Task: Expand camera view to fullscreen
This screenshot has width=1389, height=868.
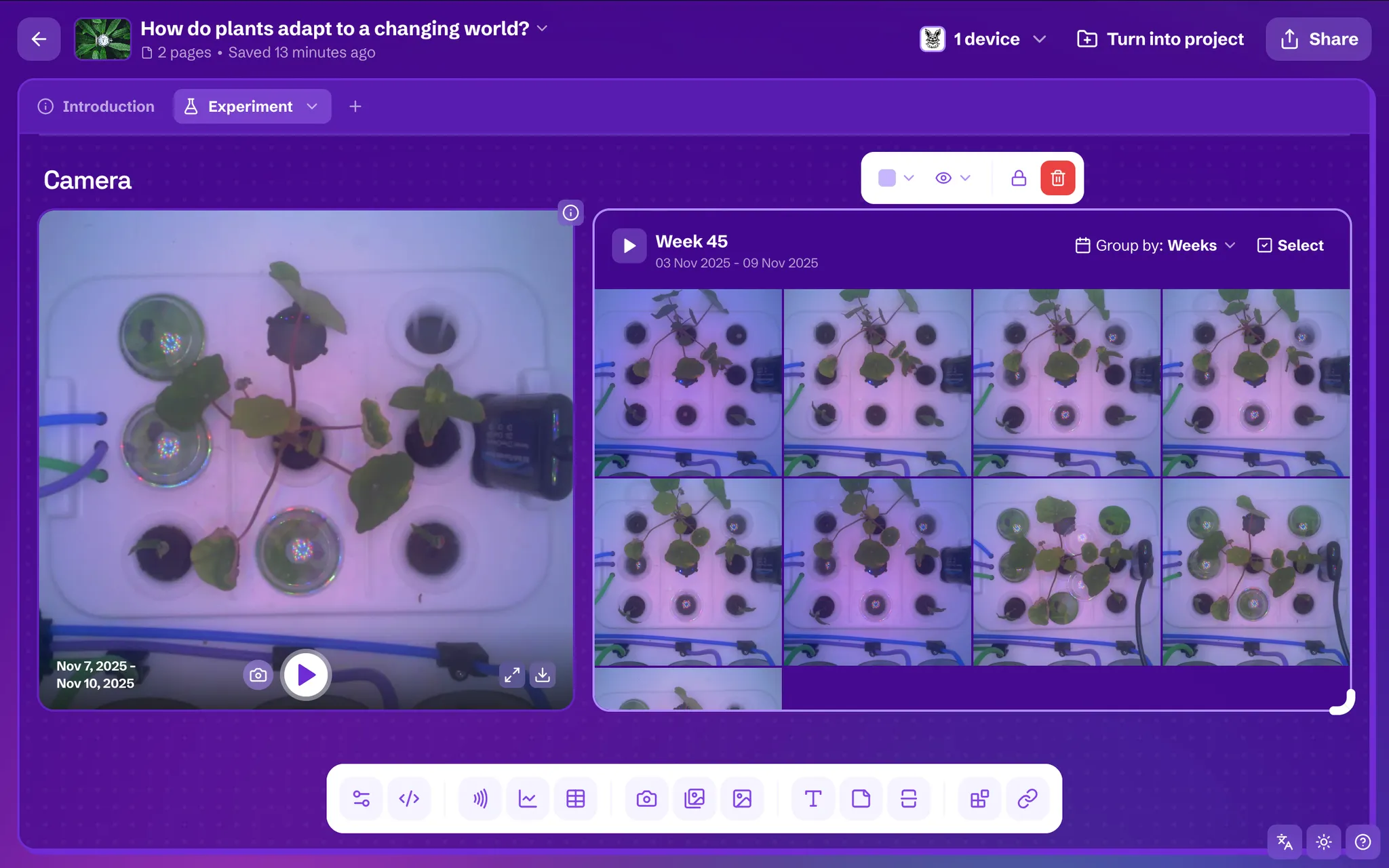Action: pyautogui.click(x=512, y=675)
